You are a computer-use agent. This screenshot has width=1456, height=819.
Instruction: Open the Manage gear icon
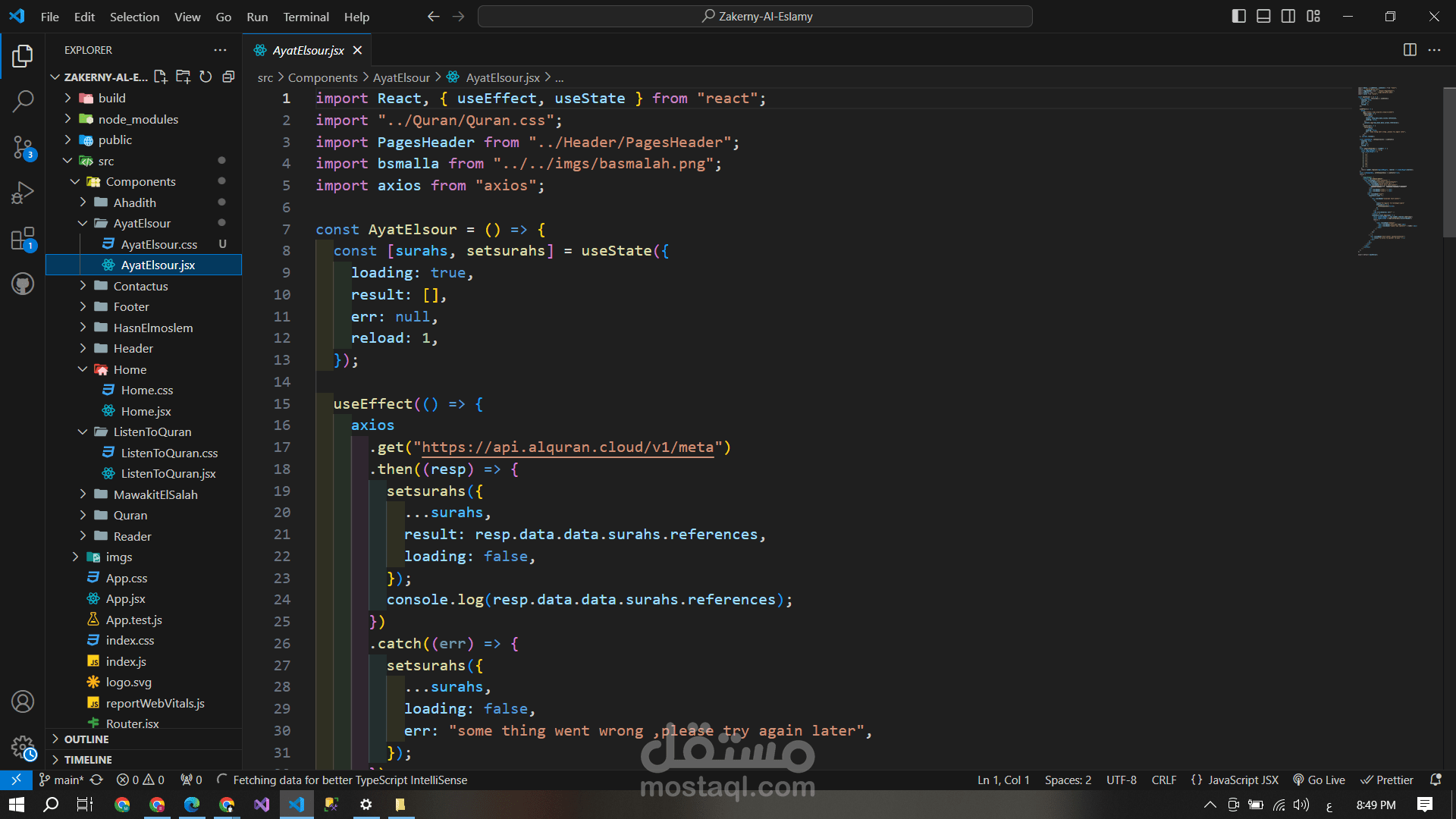tap(23, 748)
